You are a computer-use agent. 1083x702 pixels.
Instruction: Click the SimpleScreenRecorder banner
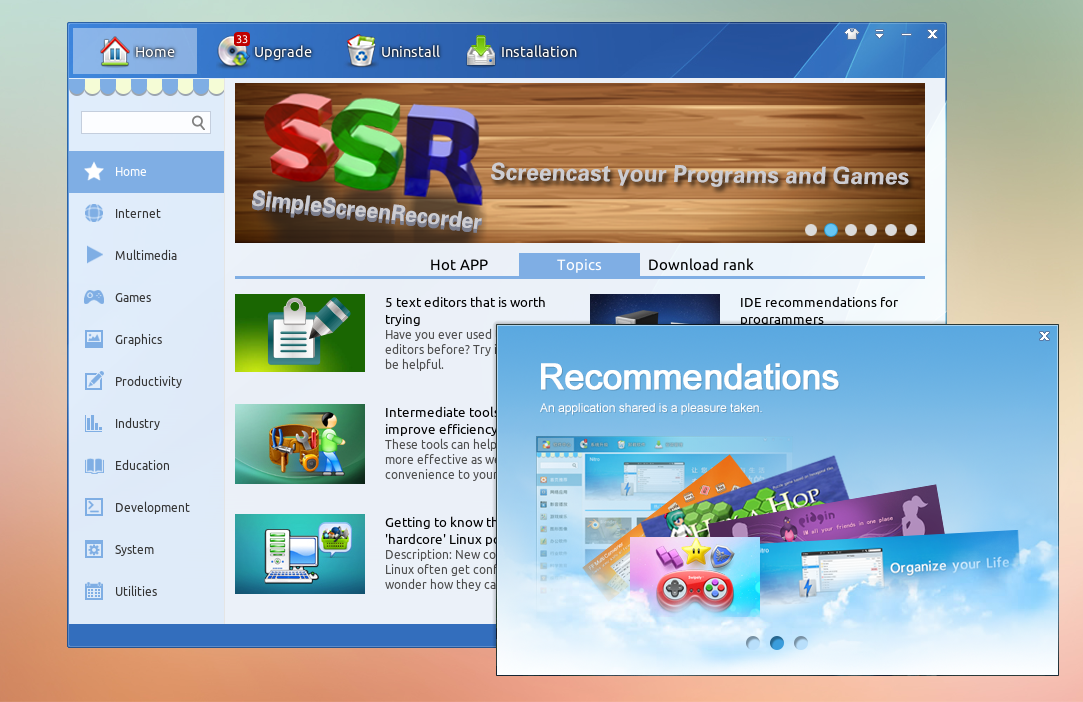tap(579, 163)
